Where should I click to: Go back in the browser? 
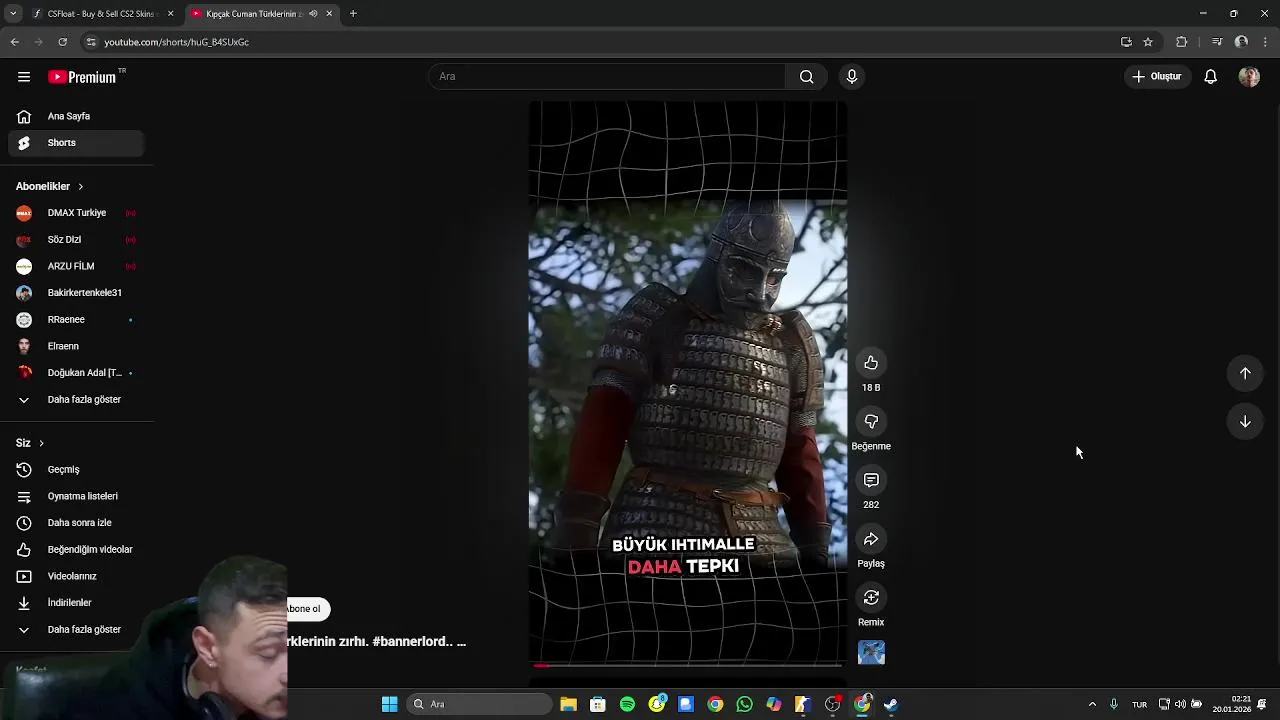coord(14,42)
